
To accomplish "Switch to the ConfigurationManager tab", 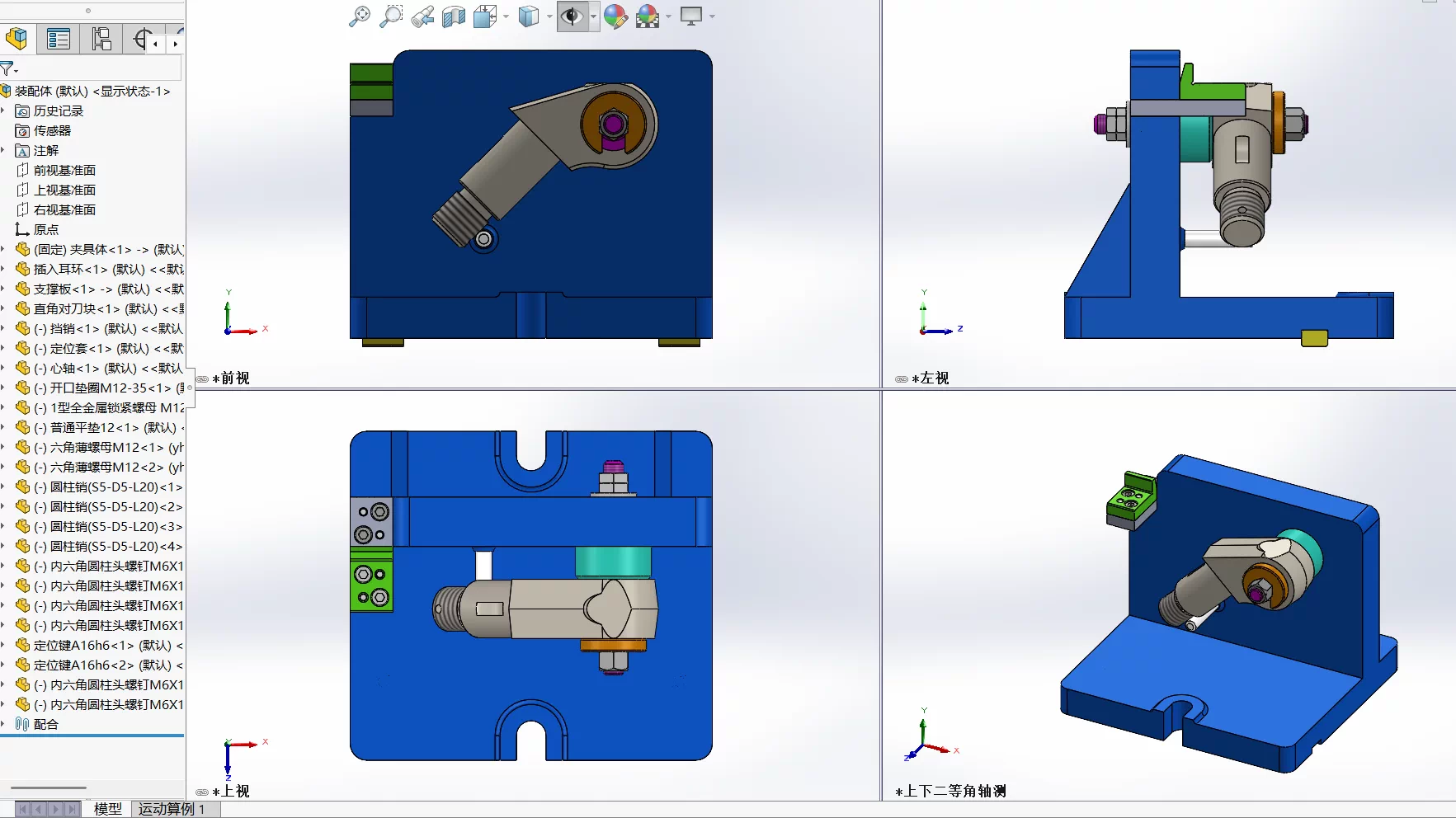I will 101,39.
